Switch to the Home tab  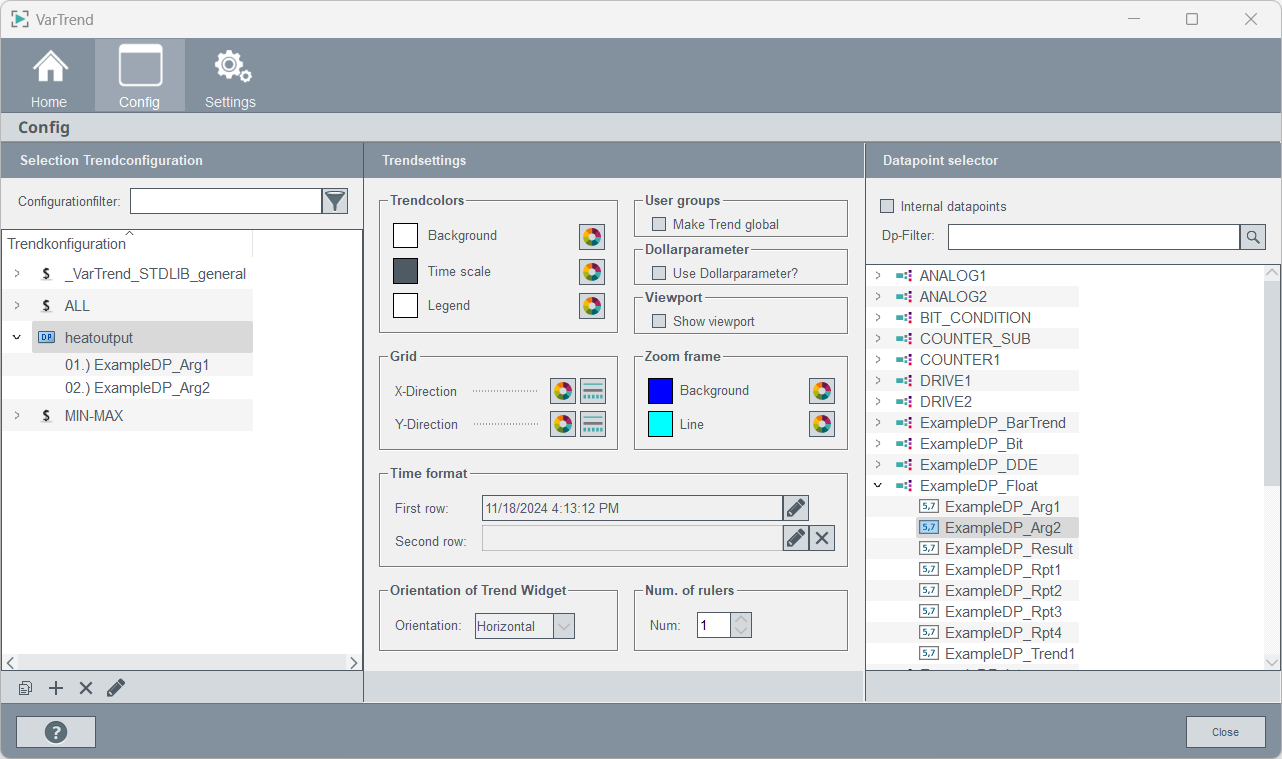pyautogui.click(x=49, y=76)
